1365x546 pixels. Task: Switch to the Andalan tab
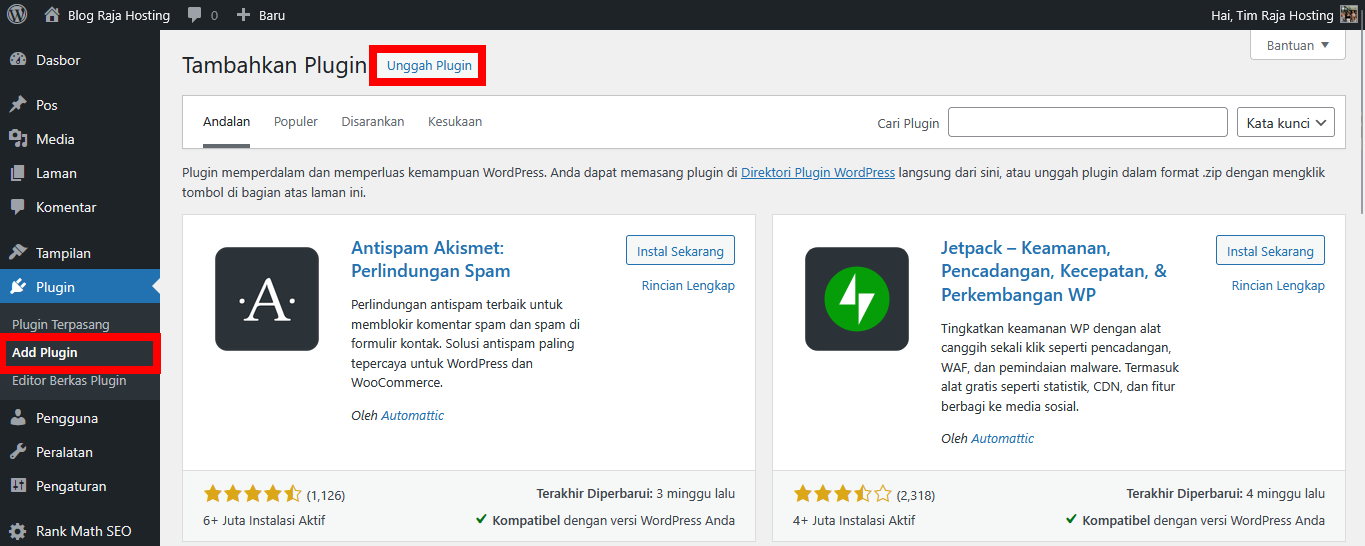(227, 122)
